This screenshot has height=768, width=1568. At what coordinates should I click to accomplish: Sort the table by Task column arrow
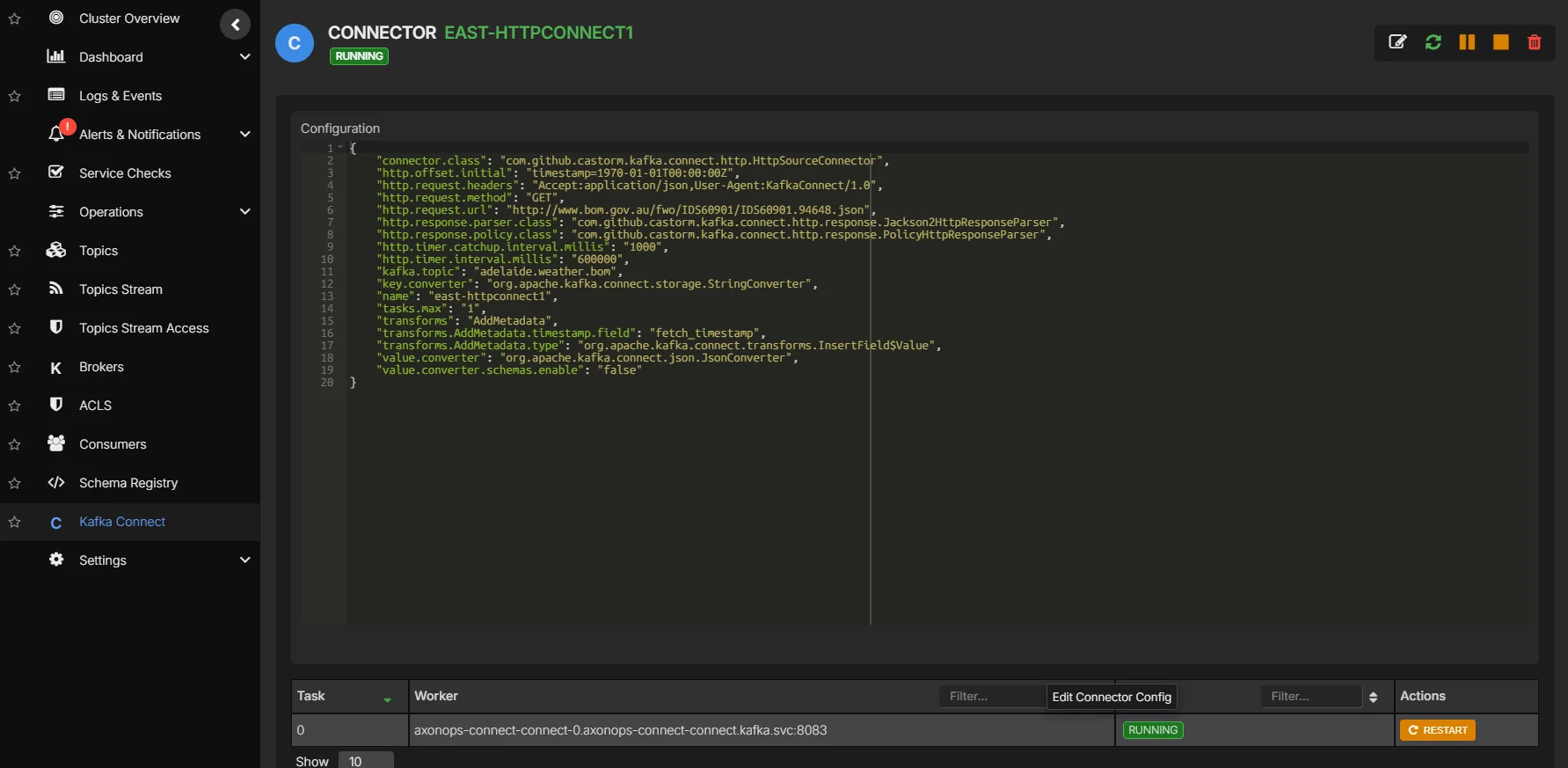click(x=387, y=699)
